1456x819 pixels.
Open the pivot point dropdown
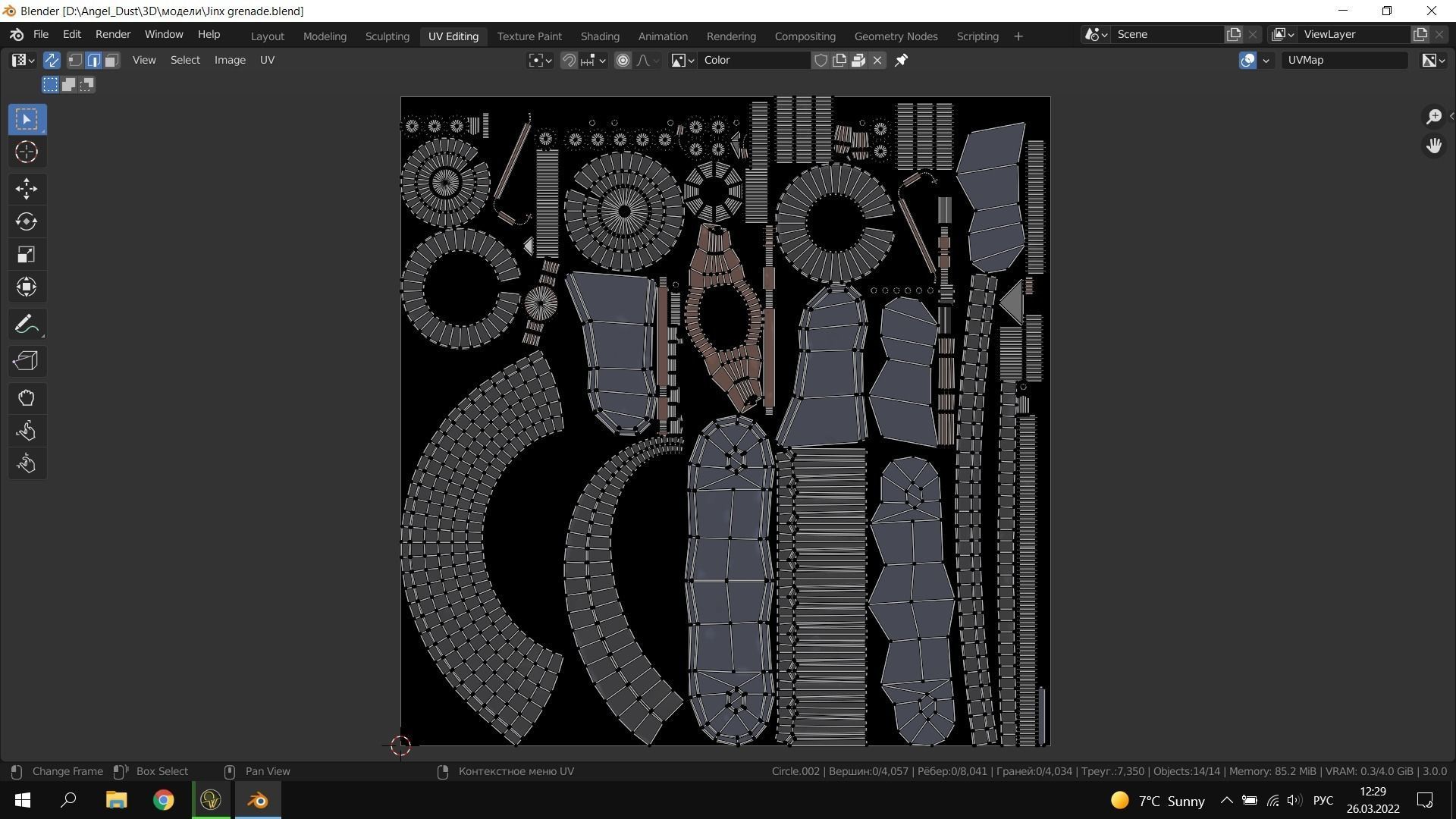pos(540,60)
